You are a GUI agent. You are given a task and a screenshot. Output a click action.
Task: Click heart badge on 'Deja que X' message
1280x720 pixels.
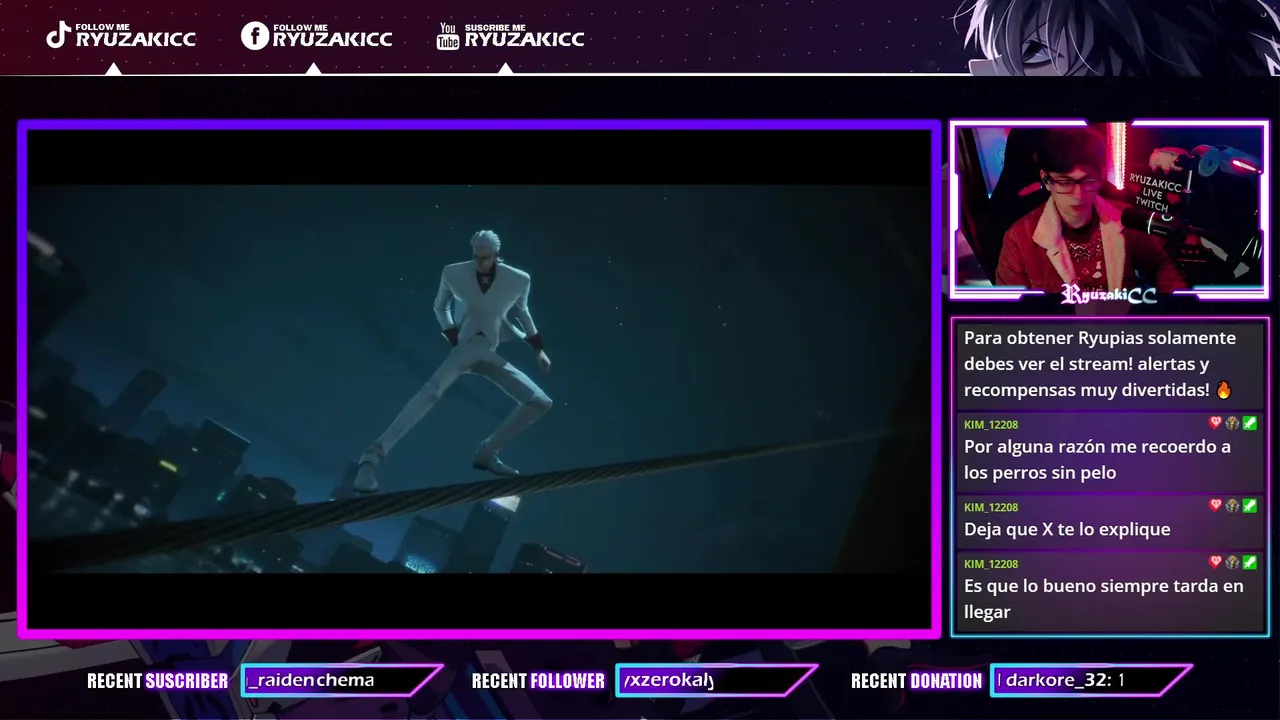pyautogui.click(x=1216, y=506)
